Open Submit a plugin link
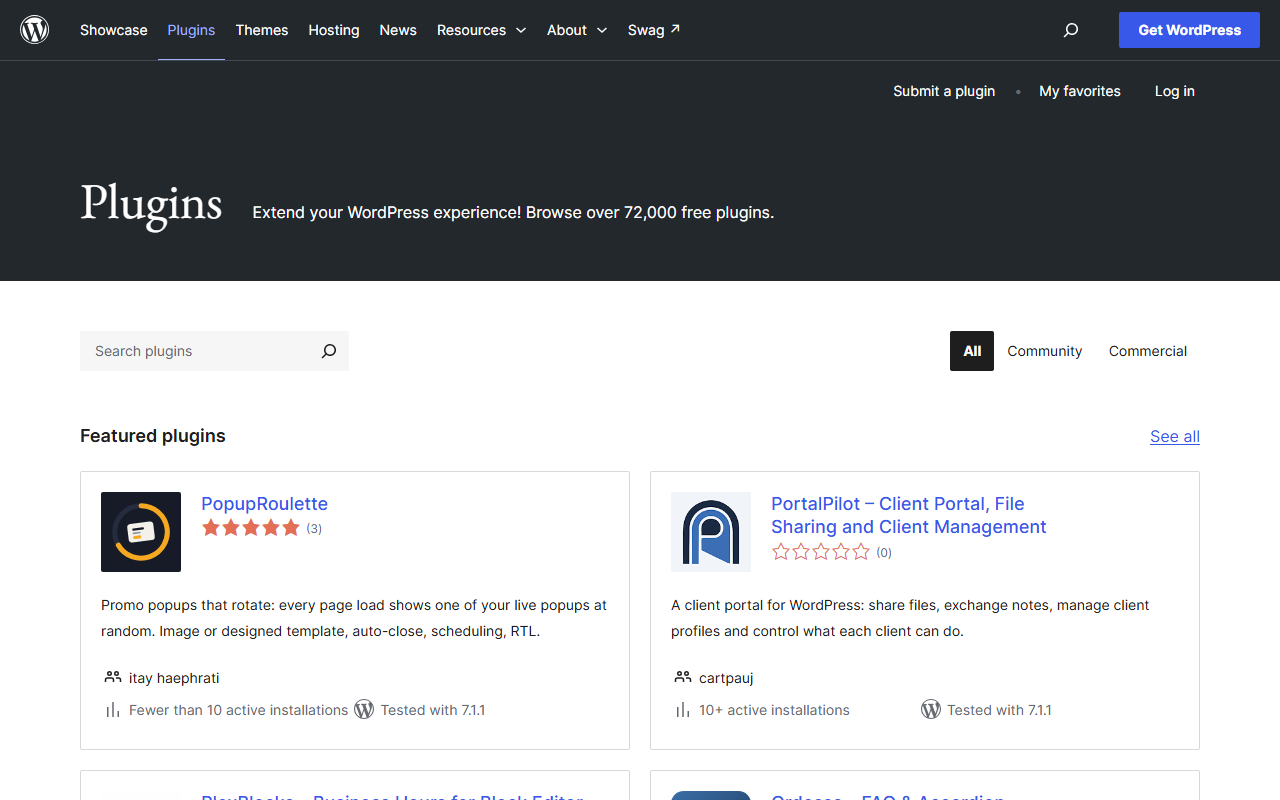Viewport: 1280px width, 800px height. point(944,91)
